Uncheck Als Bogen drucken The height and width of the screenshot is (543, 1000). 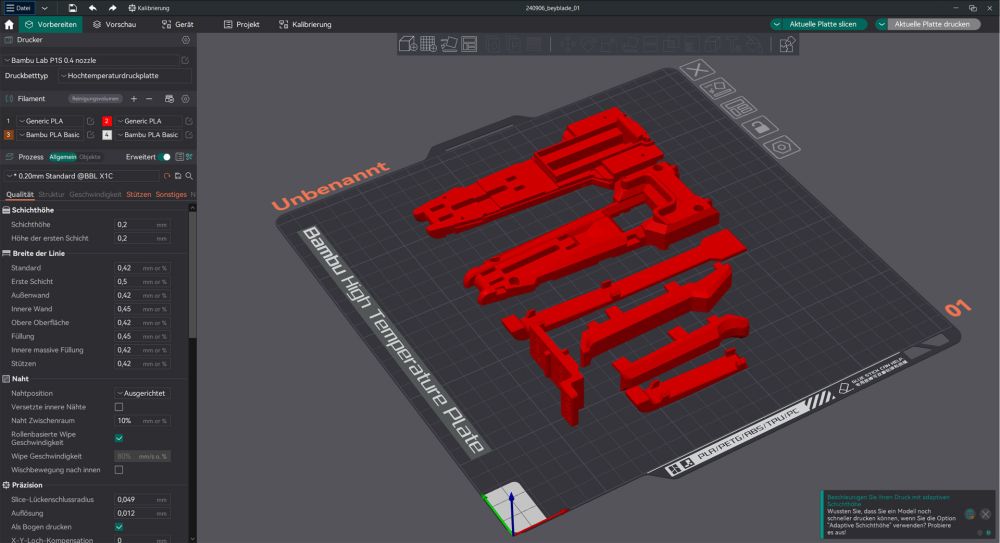coord(119,527)
